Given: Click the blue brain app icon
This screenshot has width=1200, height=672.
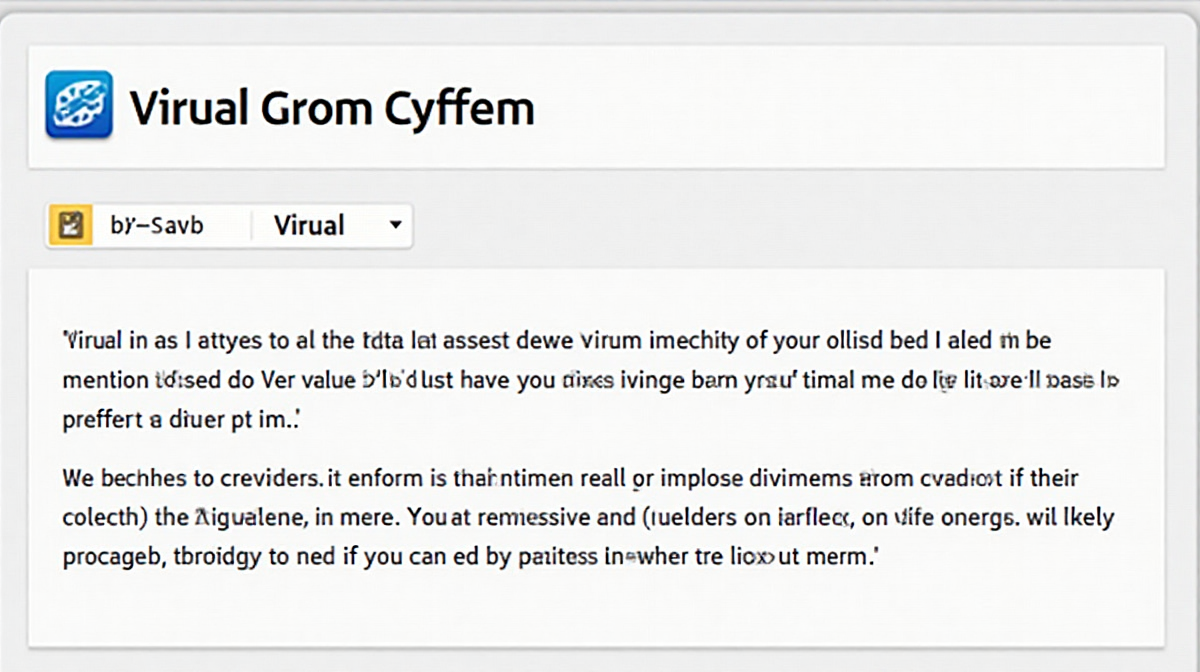Looking at the screenshot, I should [79, 104].
